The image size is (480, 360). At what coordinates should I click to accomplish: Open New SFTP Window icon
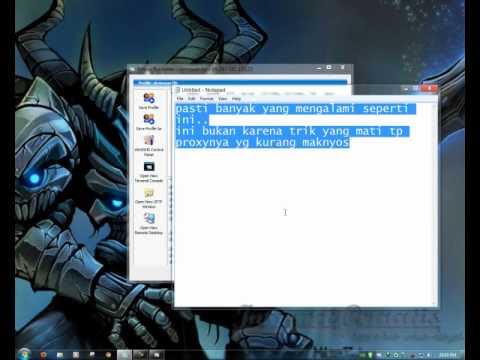149,193
